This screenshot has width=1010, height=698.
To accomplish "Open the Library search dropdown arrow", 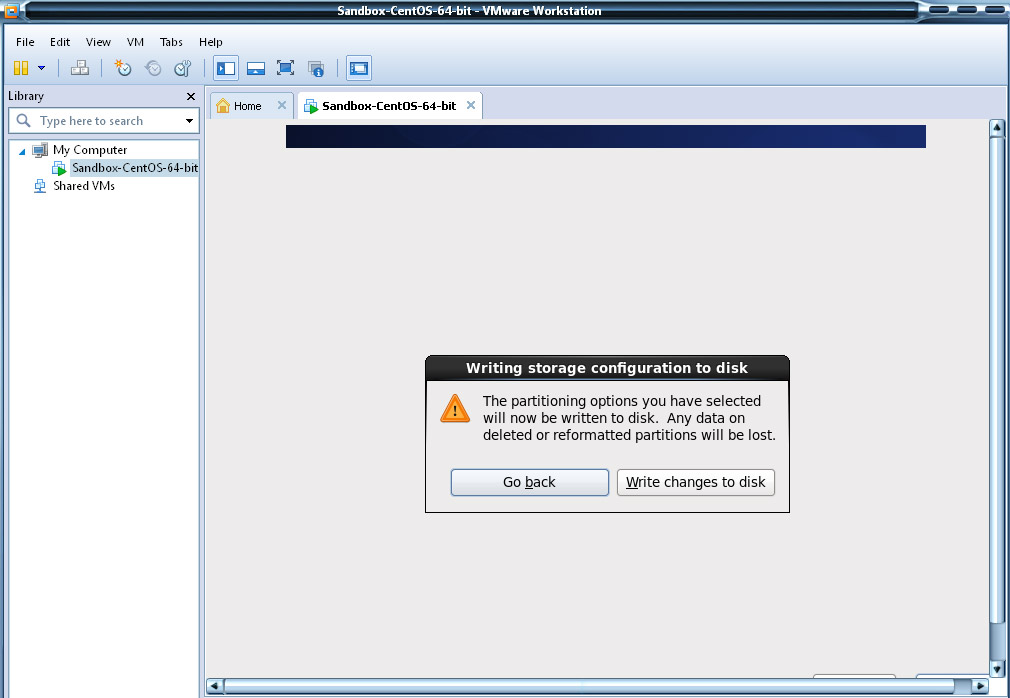I will coord(189,120).
